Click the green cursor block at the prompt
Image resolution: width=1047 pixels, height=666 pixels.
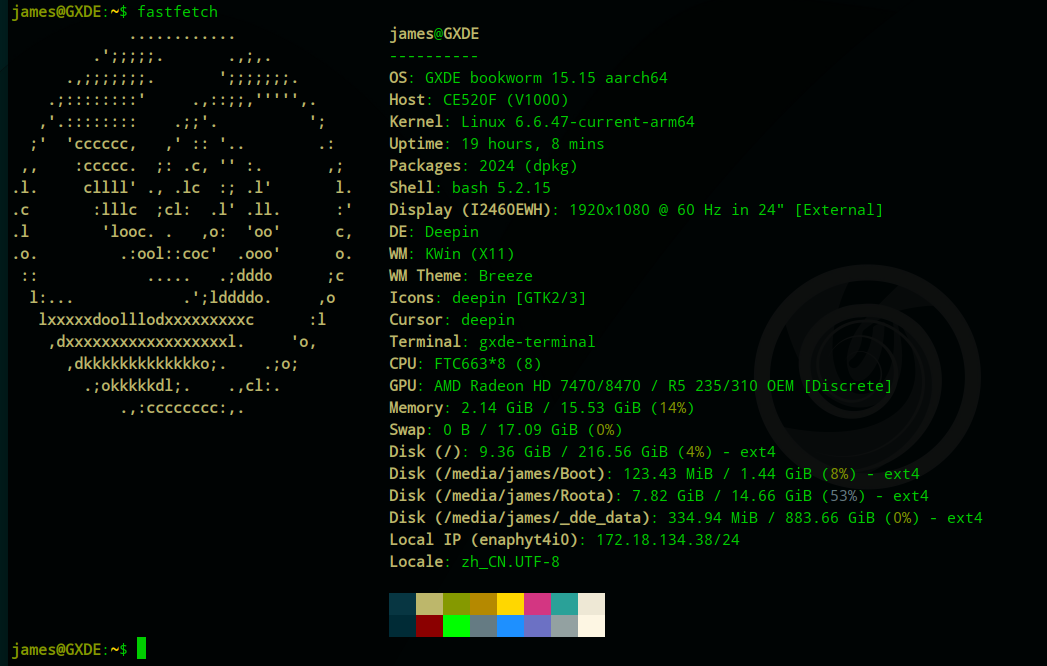(x=142, y=649)
